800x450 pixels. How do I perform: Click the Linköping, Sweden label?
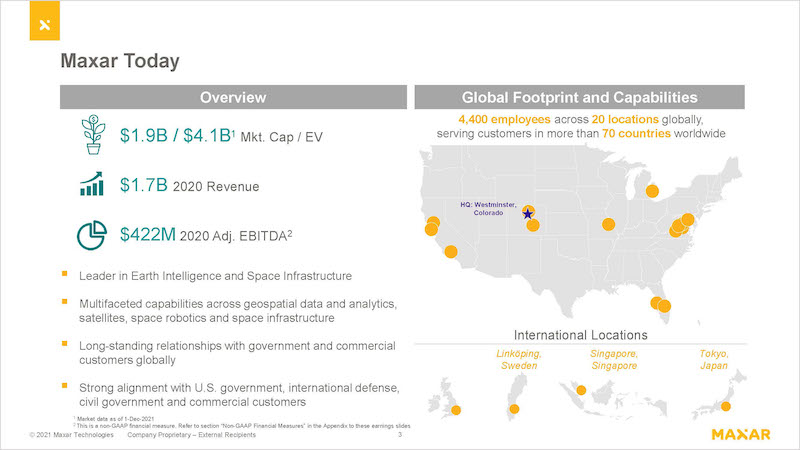(519, 360)
